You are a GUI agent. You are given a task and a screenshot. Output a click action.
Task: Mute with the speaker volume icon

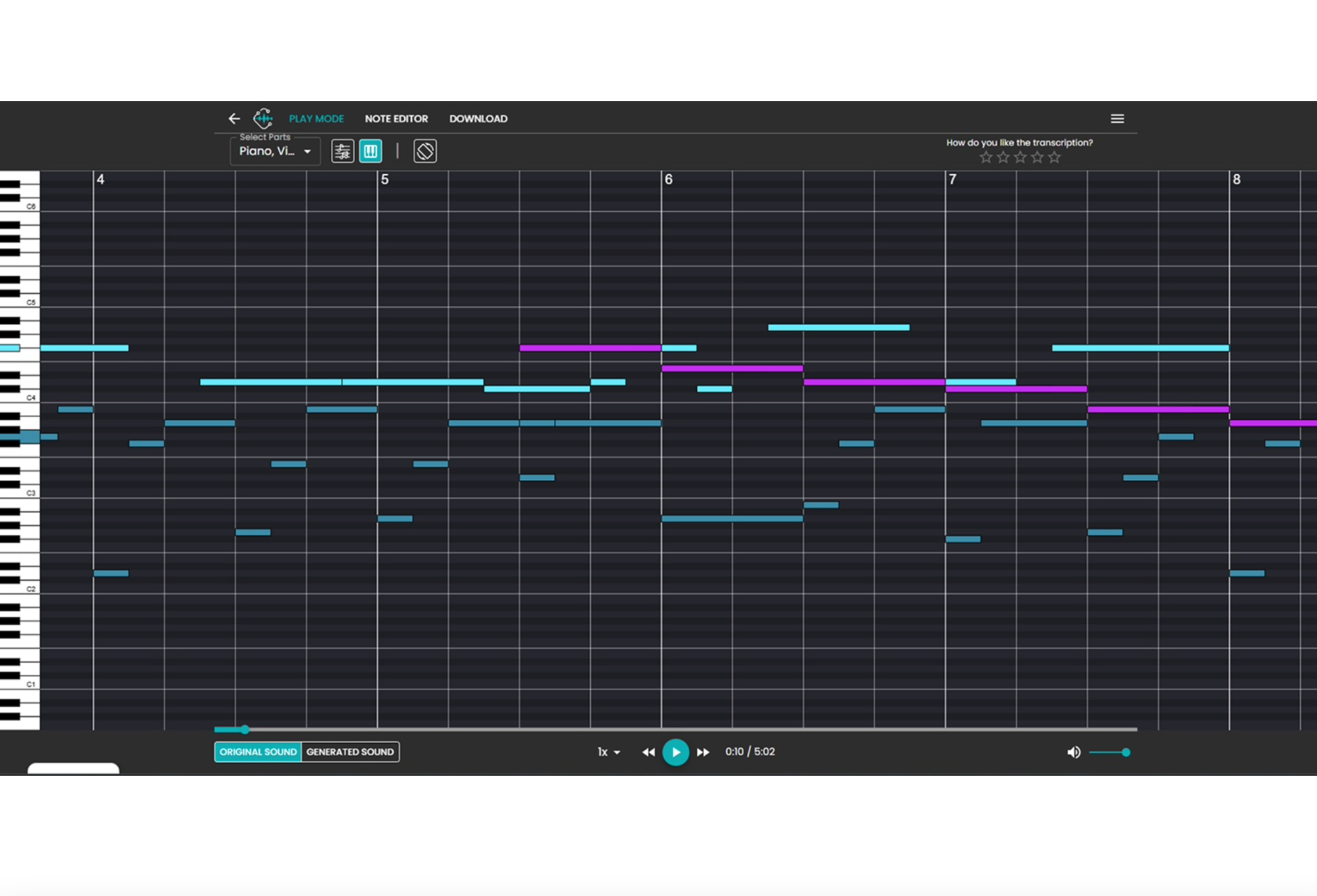coord(1073,752)
